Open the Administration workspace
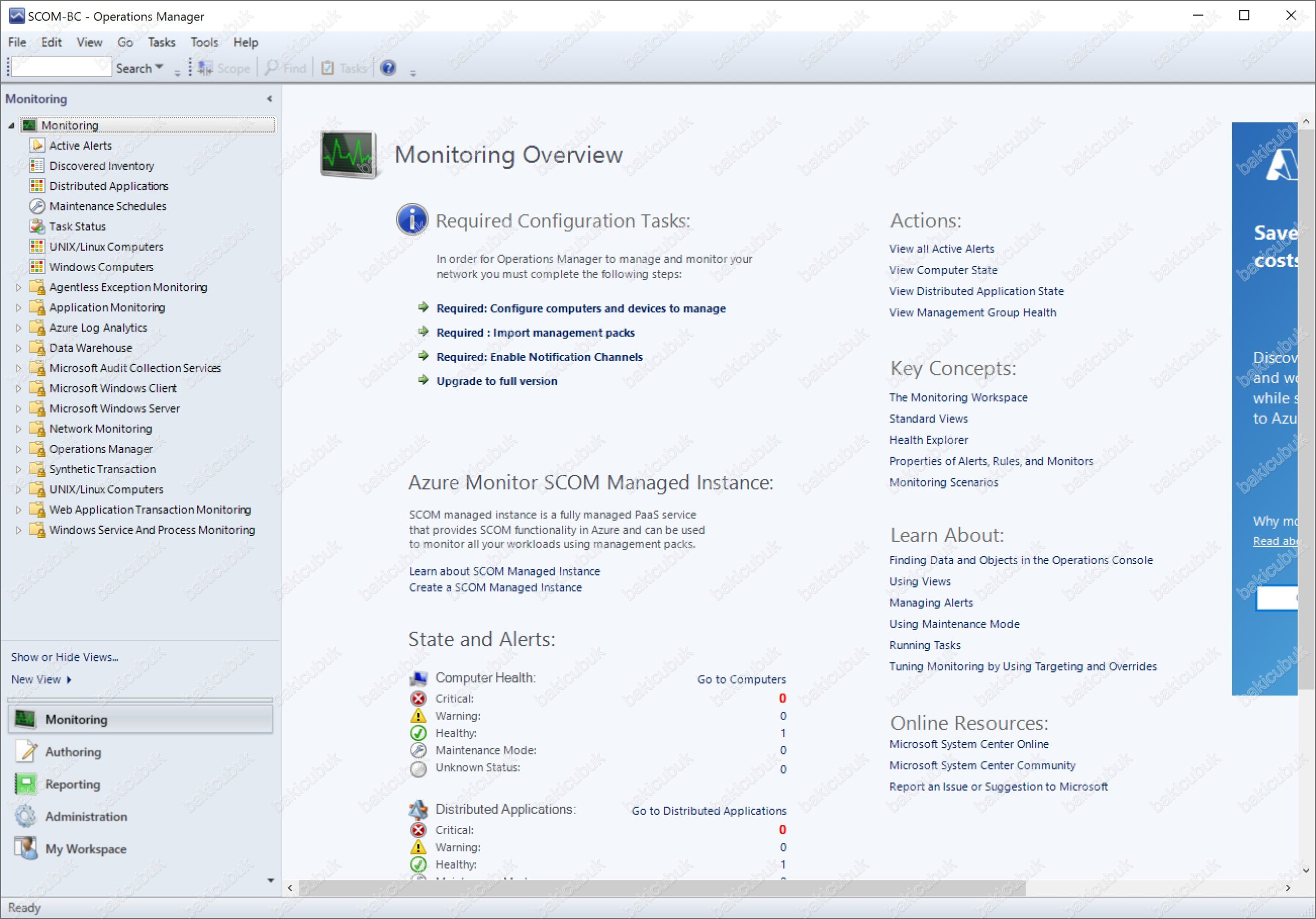The height and width of the screenshot is (919, 1316). coord(140,816)
